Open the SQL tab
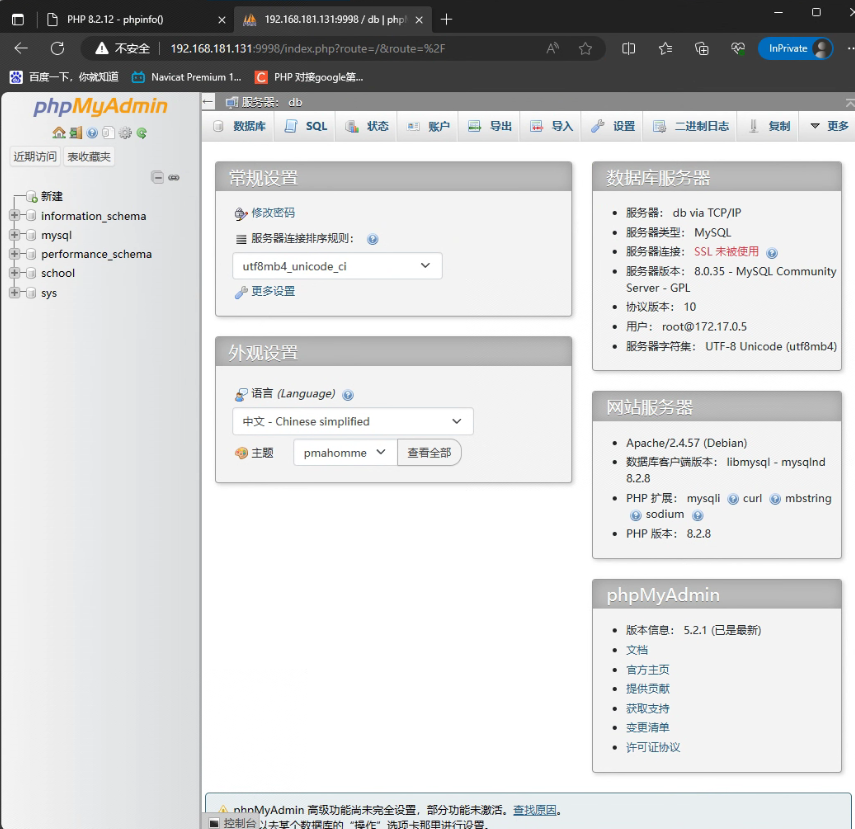This screenshot has width=855, height=829. 305,126
